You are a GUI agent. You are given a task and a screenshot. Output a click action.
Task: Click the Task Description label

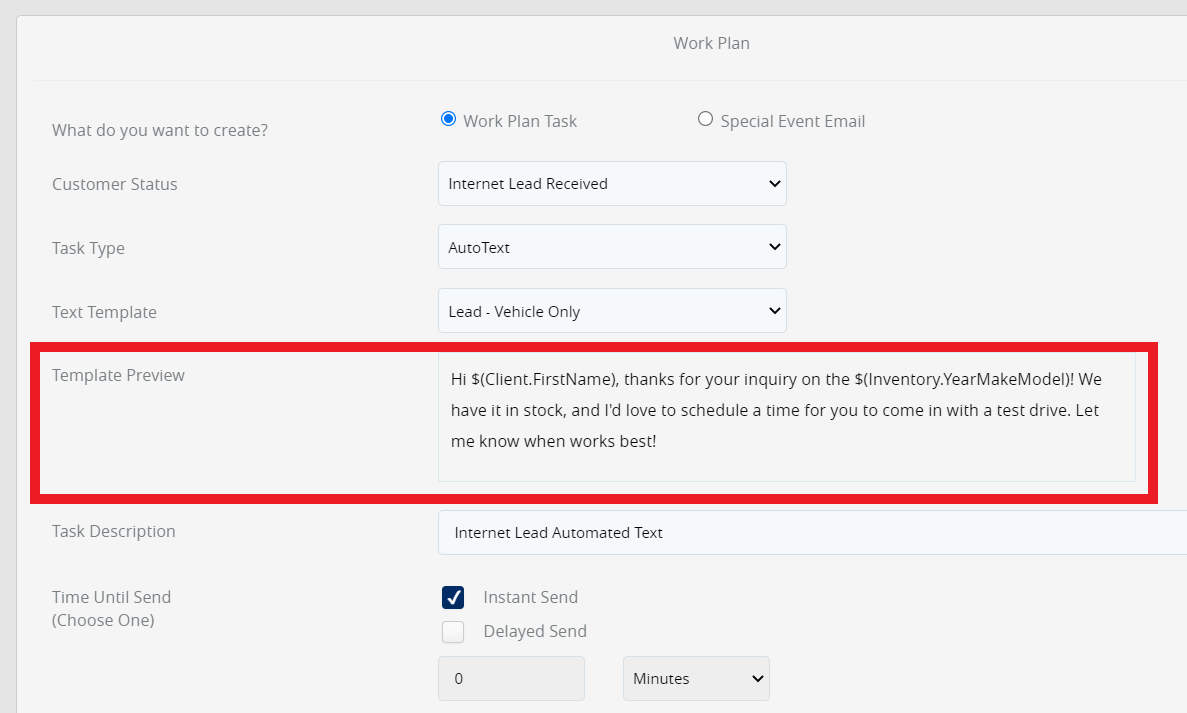click(x=114, y=531)
